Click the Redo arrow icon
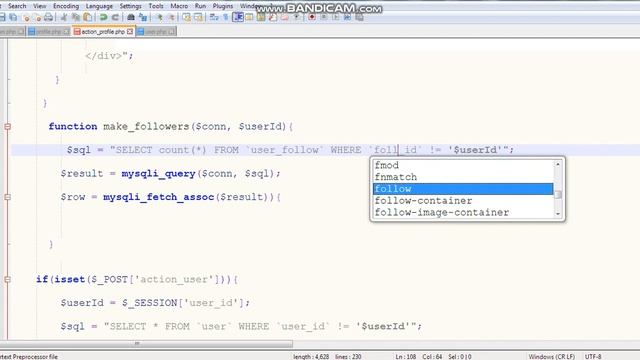Image resolution: width=640 pixels, height=360 pixels. (115, 17)
